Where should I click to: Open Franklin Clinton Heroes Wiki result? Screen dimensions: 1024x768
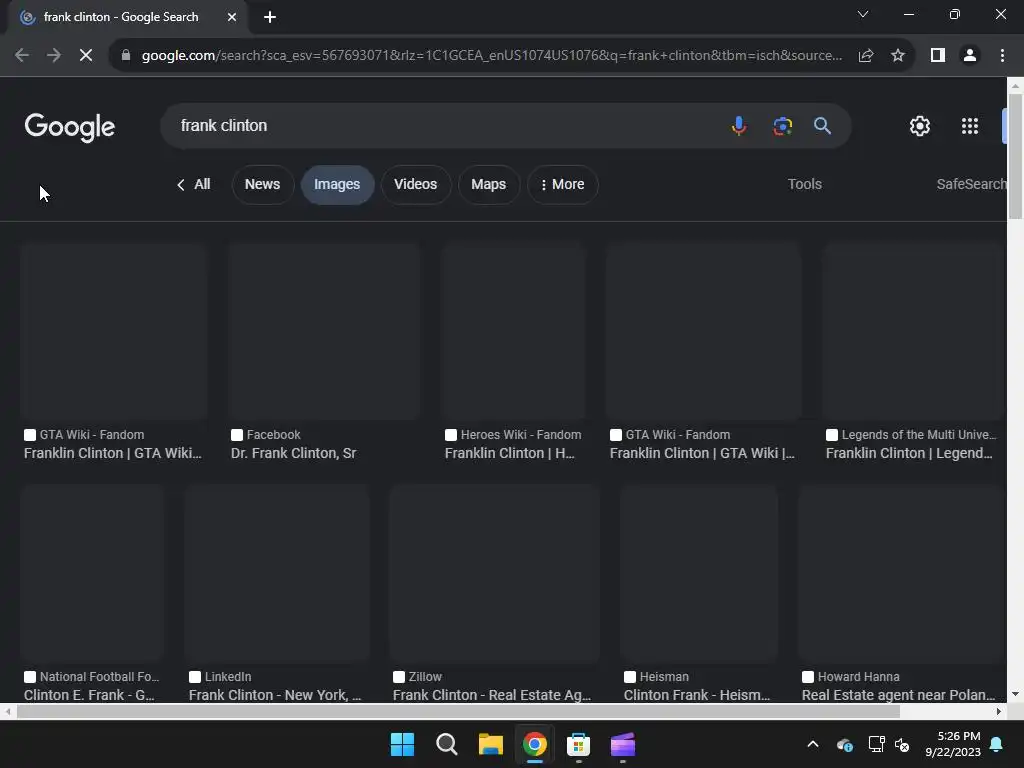pyautogui.click(x=509, y=453)
